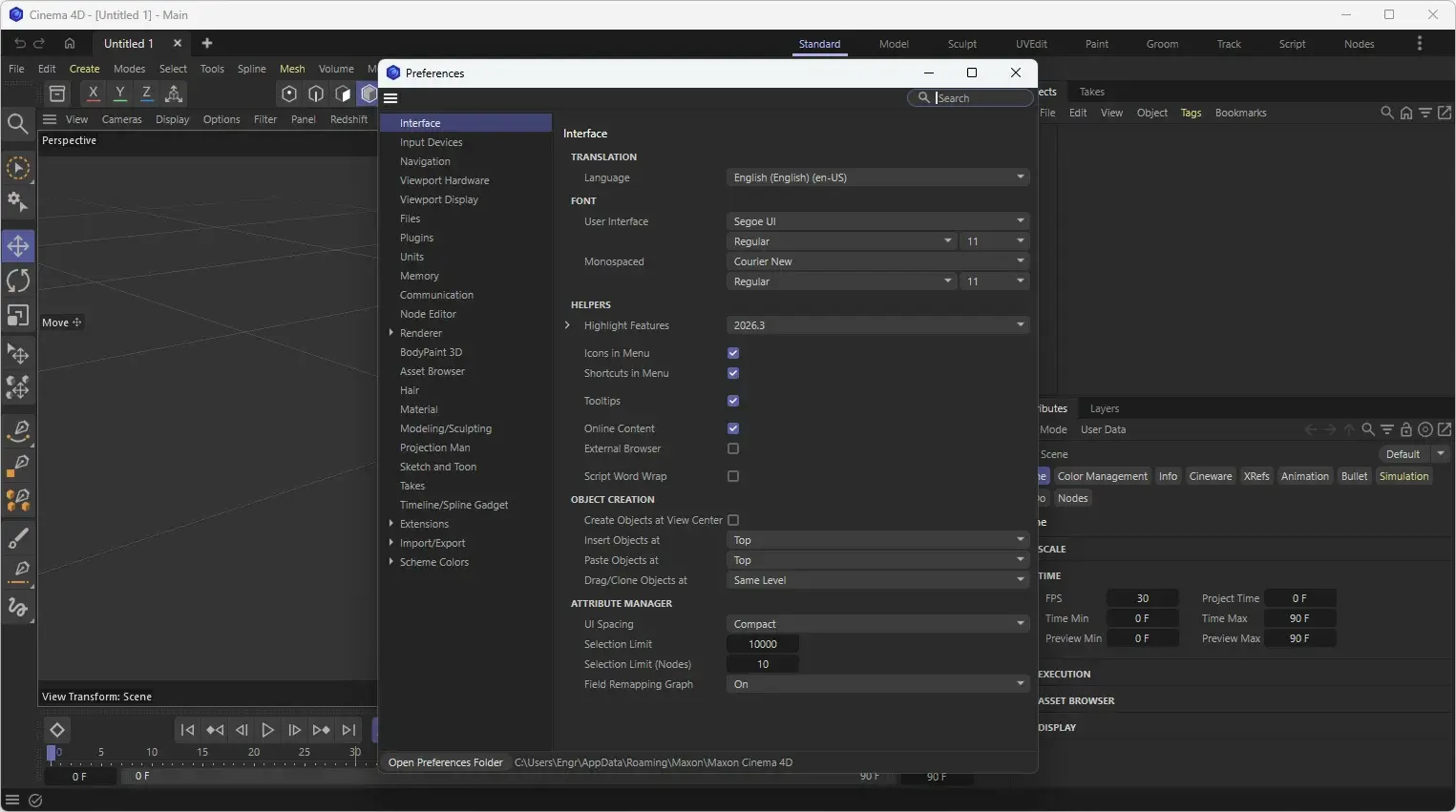Open the Color Management tab in Attributes
Viewport: 1456px width, 812px height.
(x=1102, y=476)
